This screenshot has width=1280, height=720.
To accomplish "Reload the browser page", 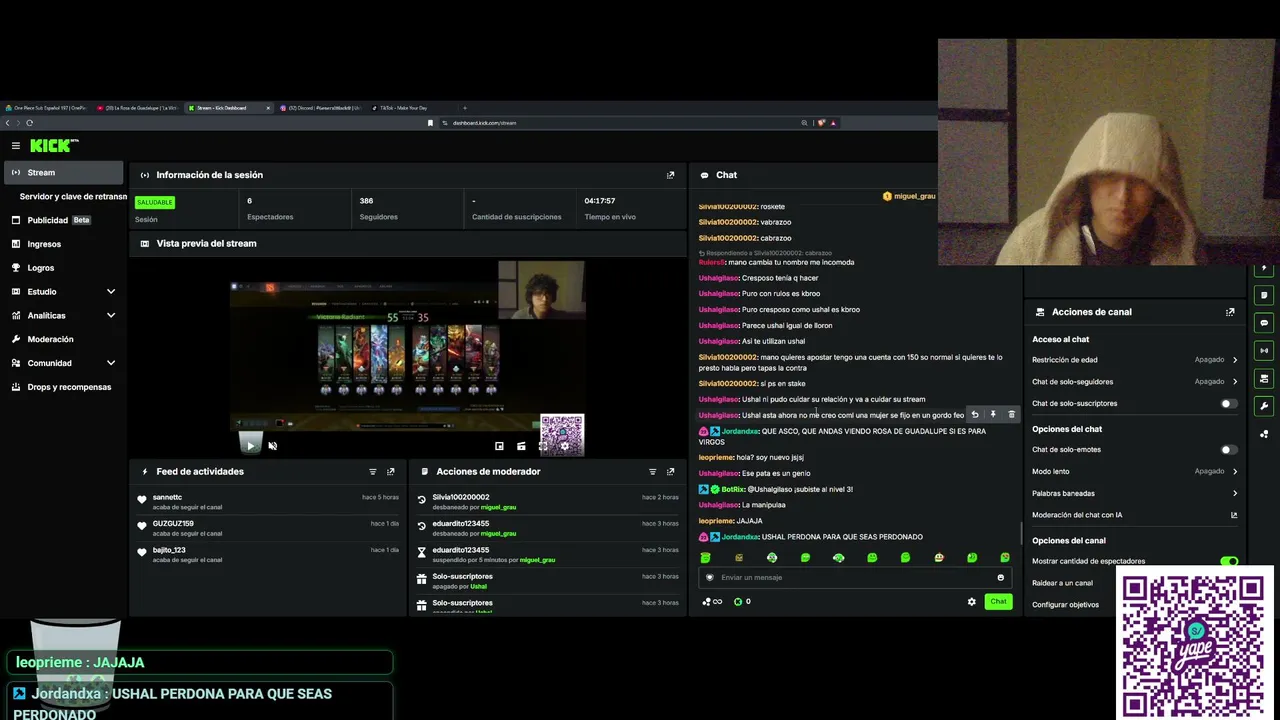I will (29, 123).
